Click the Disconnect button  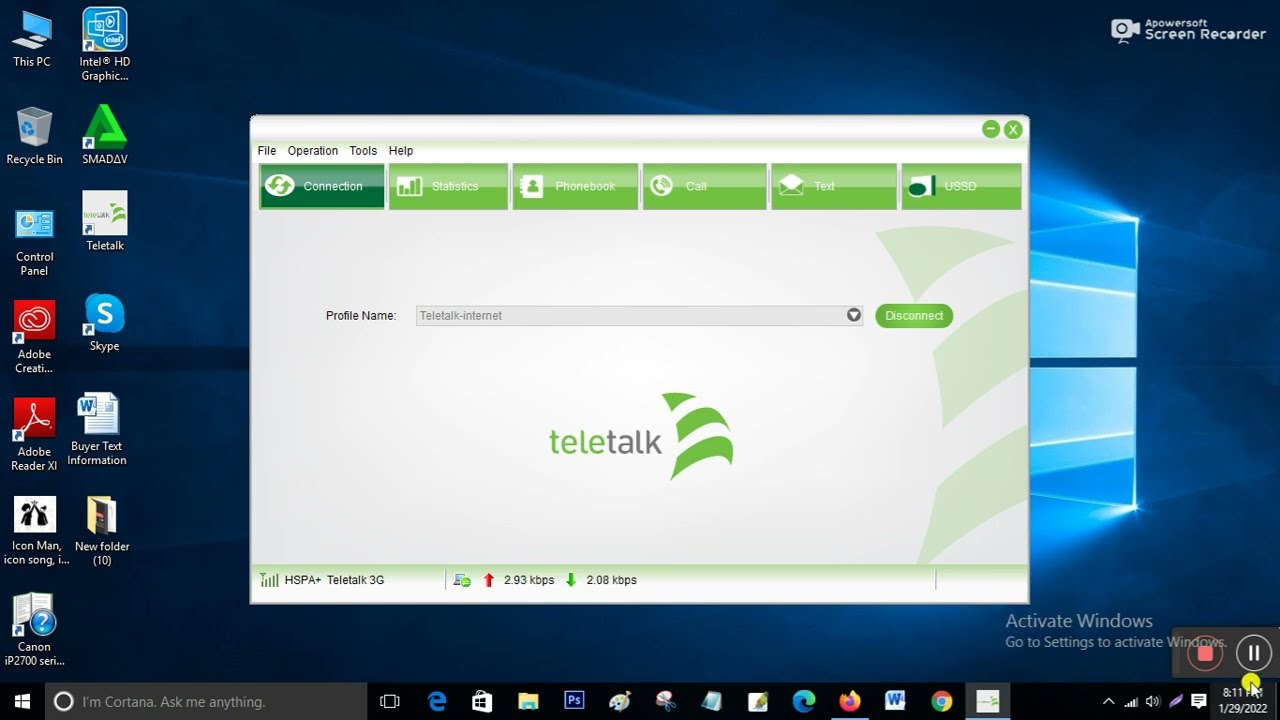tap(914, 315)
